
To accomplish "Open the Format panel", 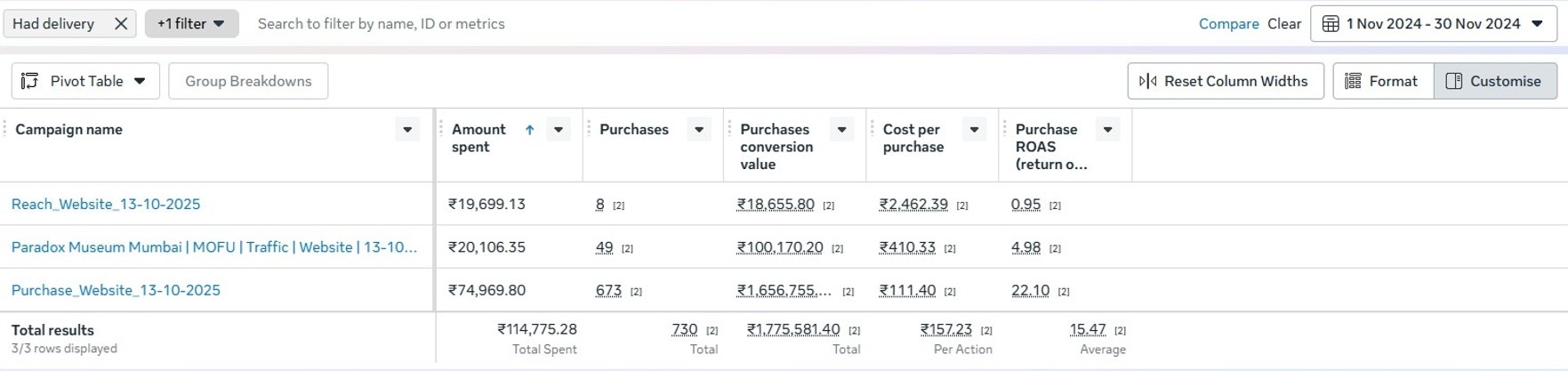I will point(1383,81).
